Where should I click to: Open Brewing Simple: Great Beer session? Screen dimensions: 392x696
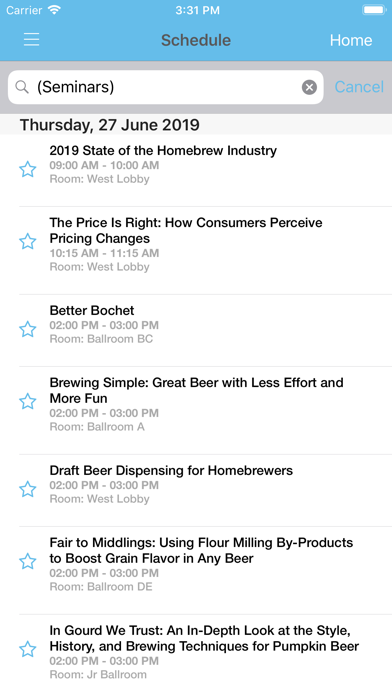tap(205, 410)
